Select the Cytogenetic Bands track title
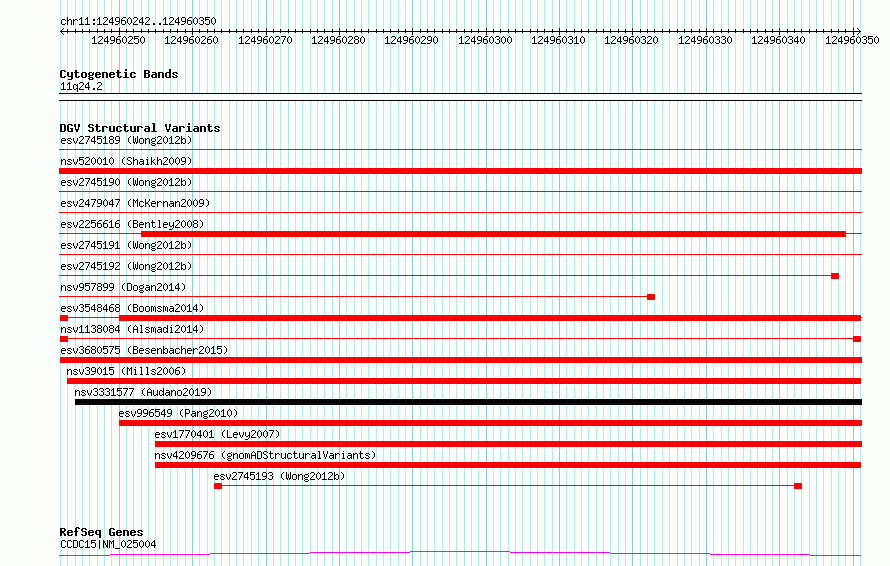This screenshot has height=566, width=890. [x=119, y=74]
